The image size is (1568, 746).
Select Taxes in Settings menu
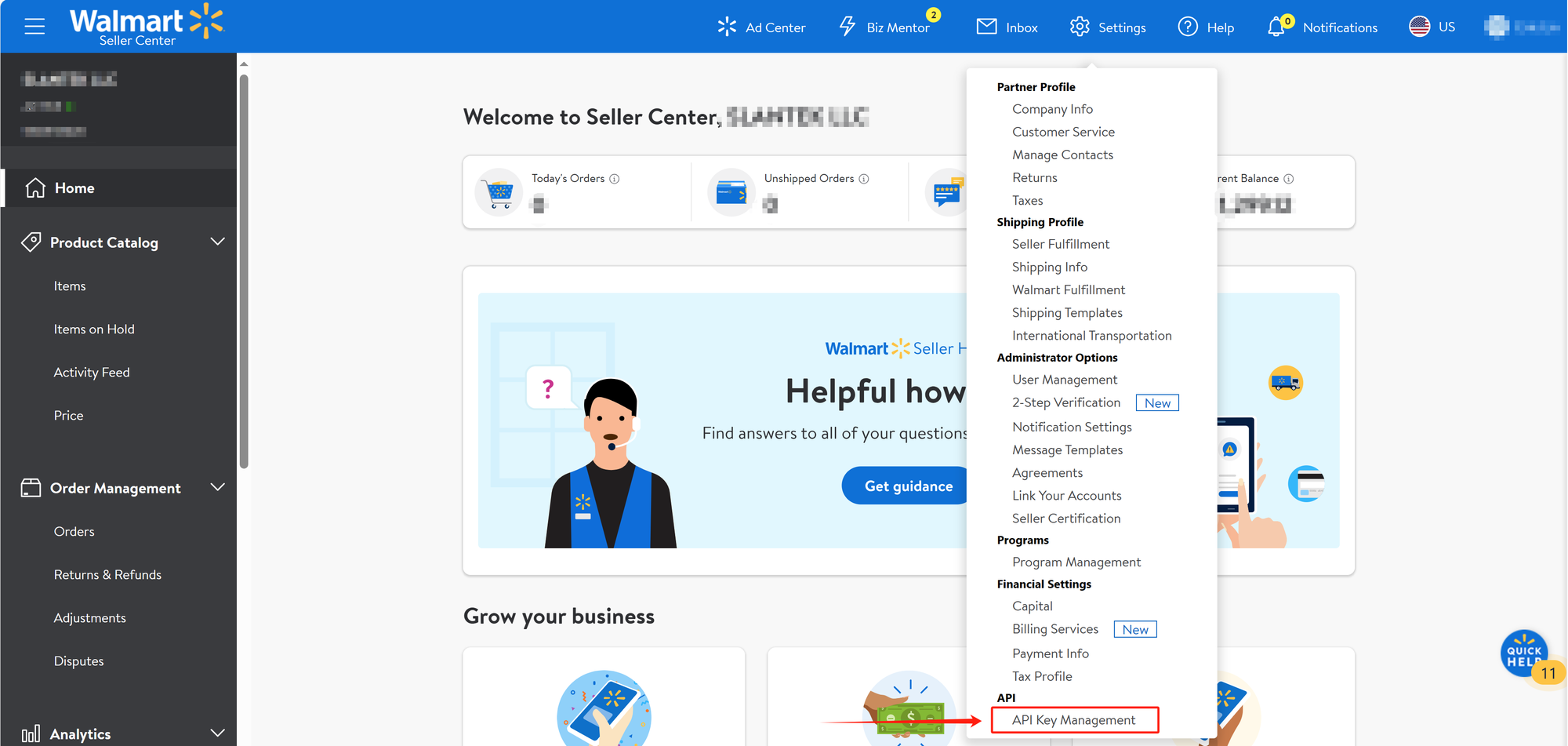1027,200
